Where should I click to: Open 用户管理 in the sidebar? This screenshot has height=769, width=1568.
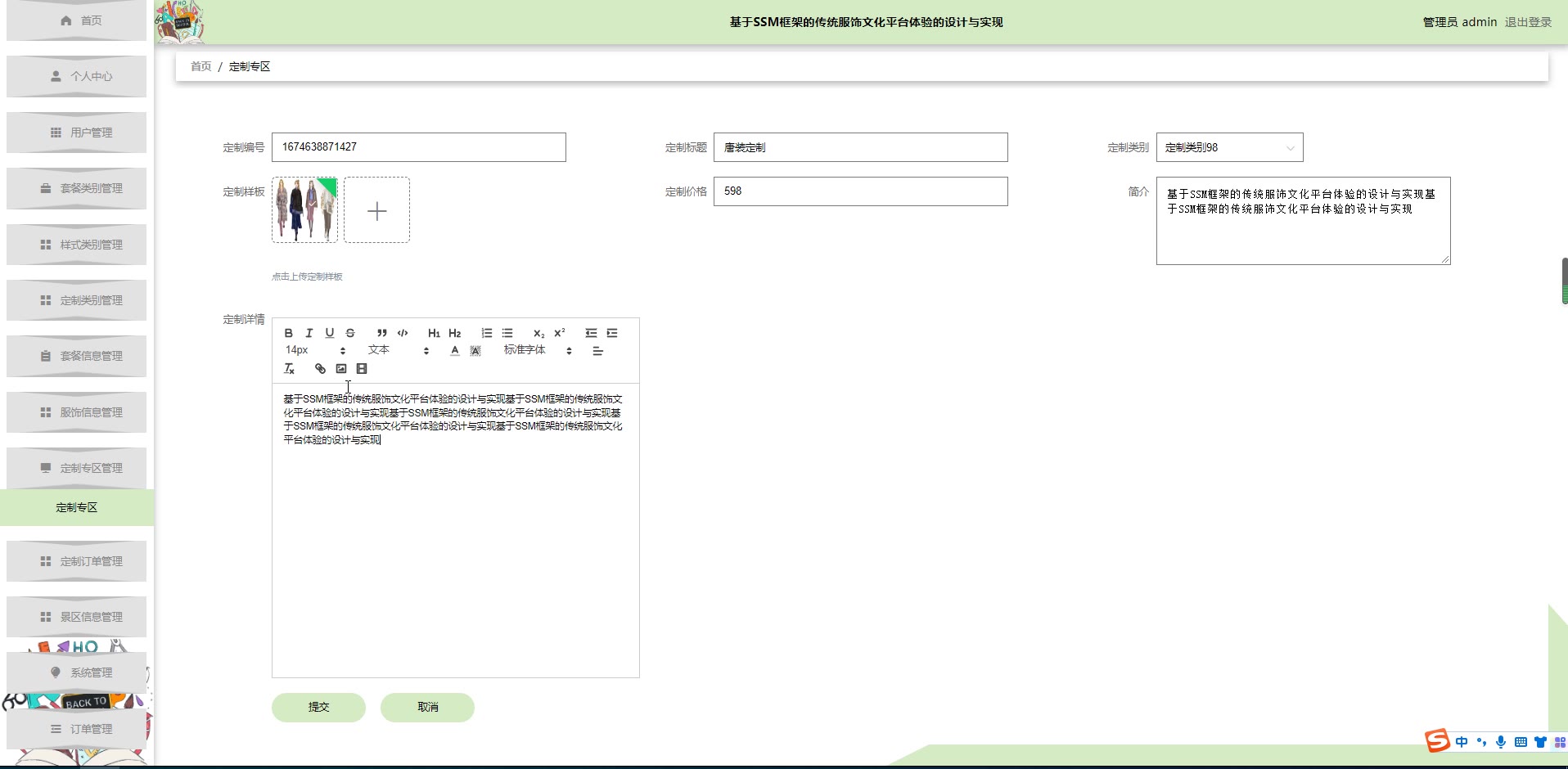[76, 133]
